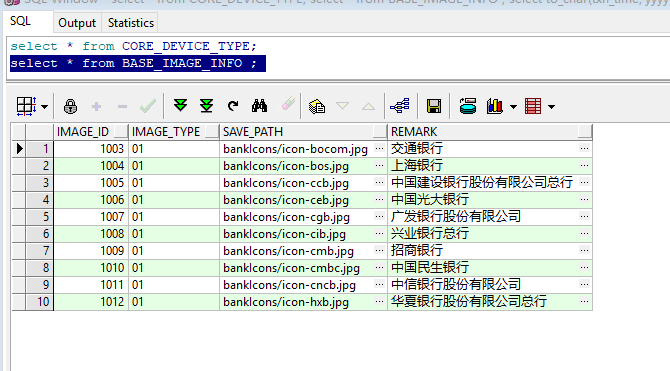Viewport: 670px width, 371px height.
Task: Click the post changes checkmark icon
Action: pos(148,106)
